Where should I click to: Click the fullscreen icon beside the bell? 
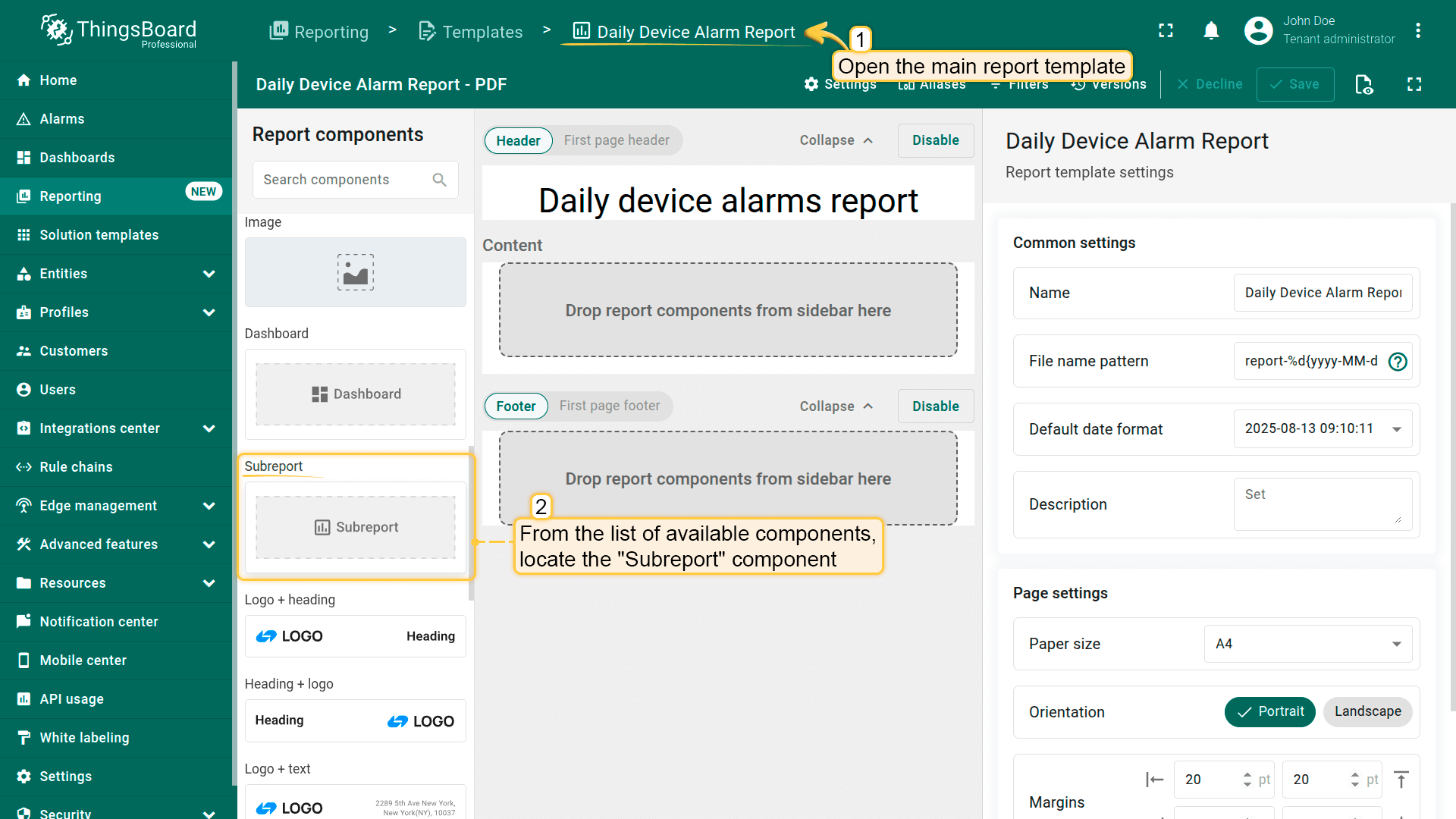[1166, 30]
